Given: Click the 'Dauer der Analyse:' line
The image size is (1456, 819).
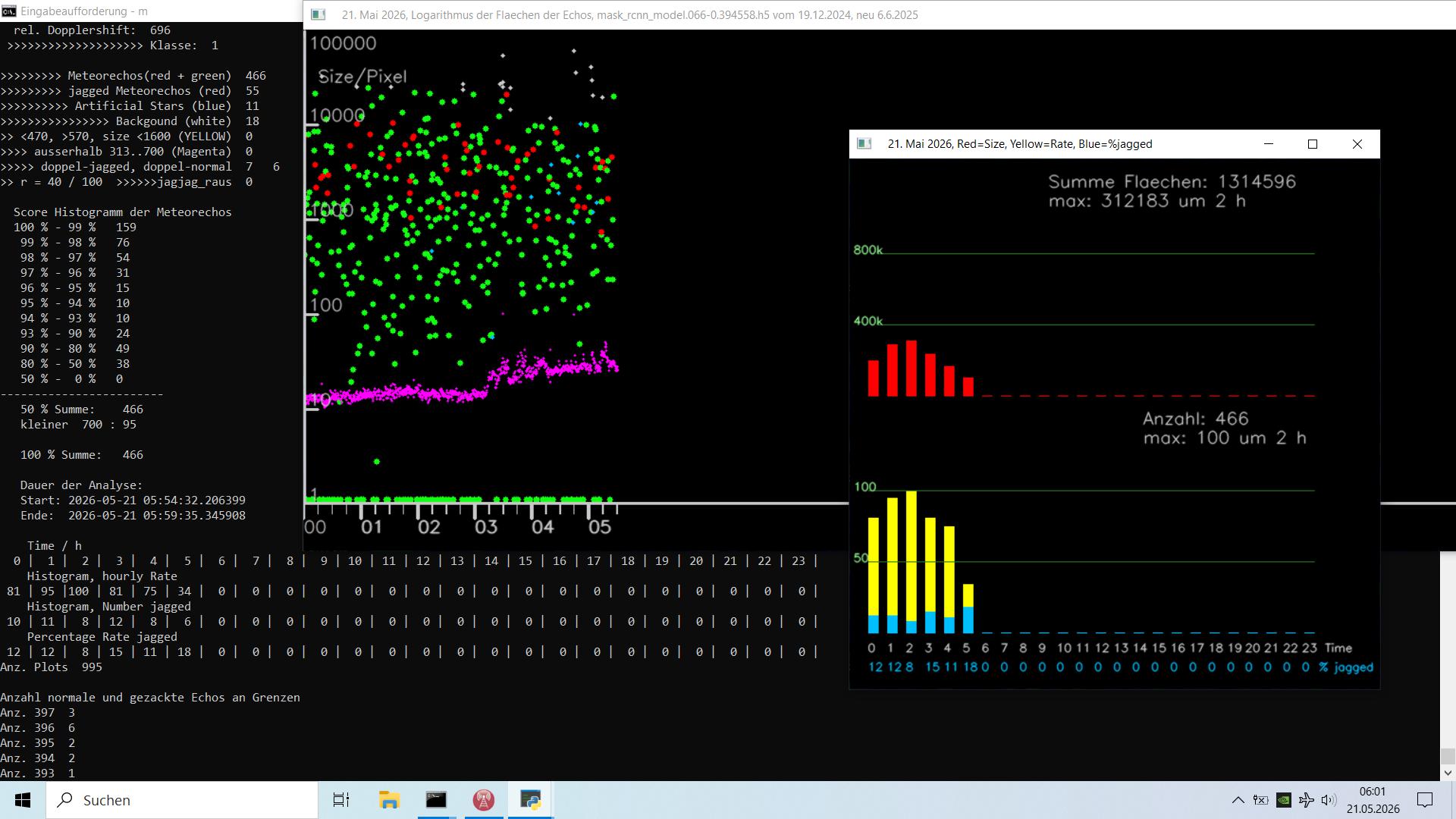Looking at the screenshot, I should pyautogui.click(x=81, y=485).
